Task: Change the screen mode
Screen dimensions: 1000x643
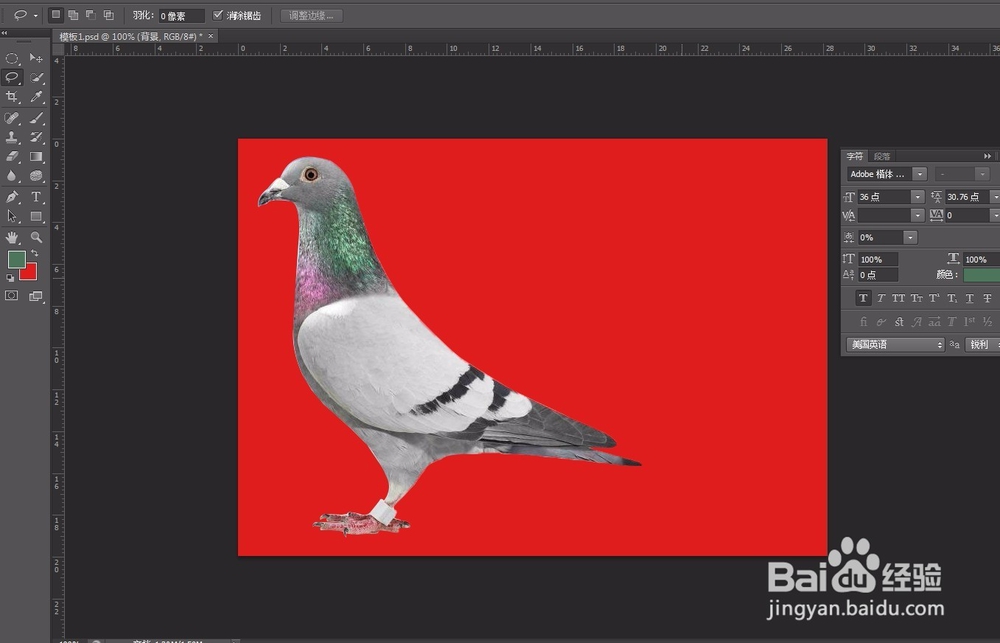Action: [36, 295]
